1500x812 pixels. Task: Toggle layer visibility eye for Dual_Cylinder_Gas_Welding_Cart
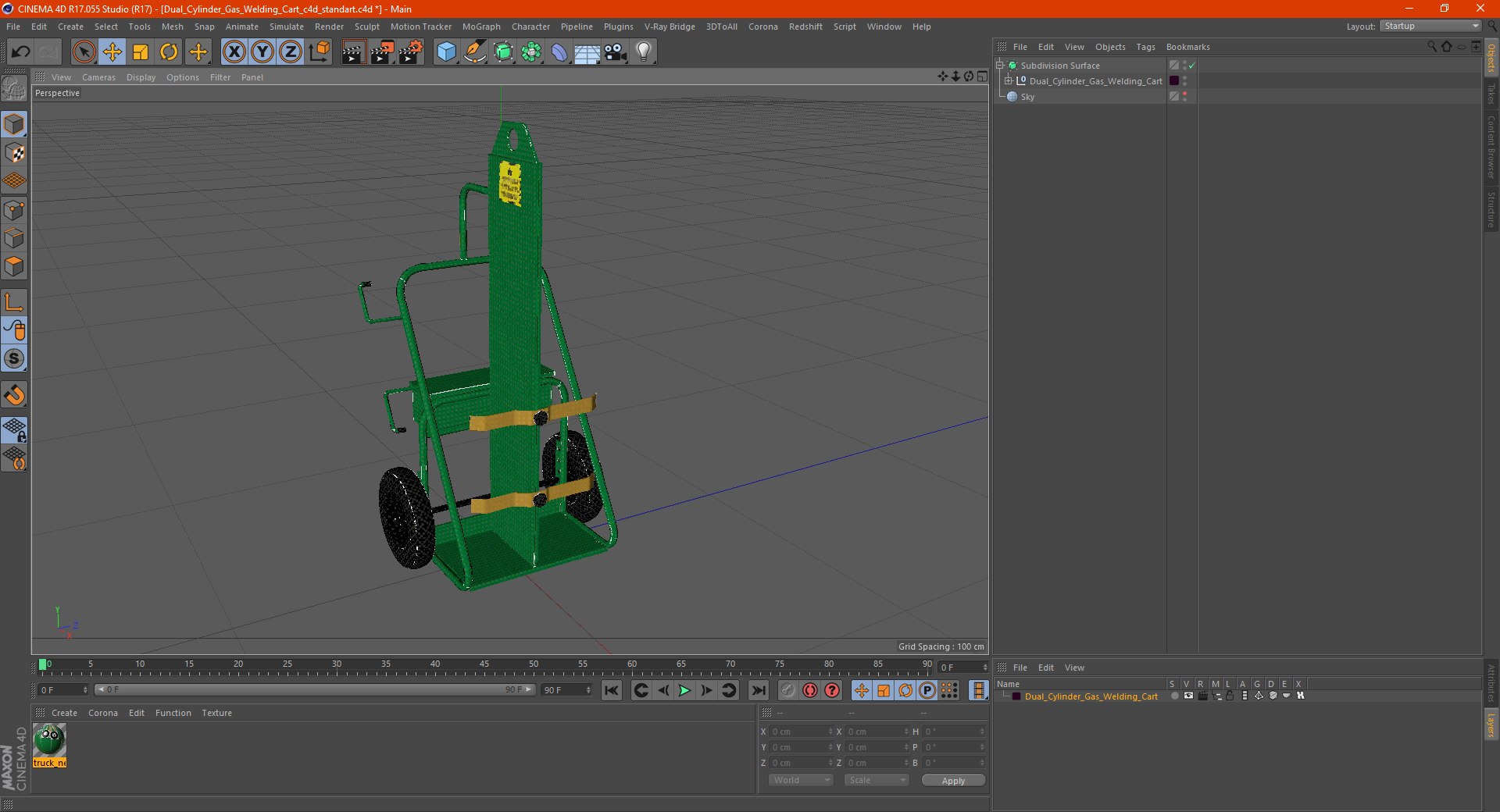(1188, 696)
